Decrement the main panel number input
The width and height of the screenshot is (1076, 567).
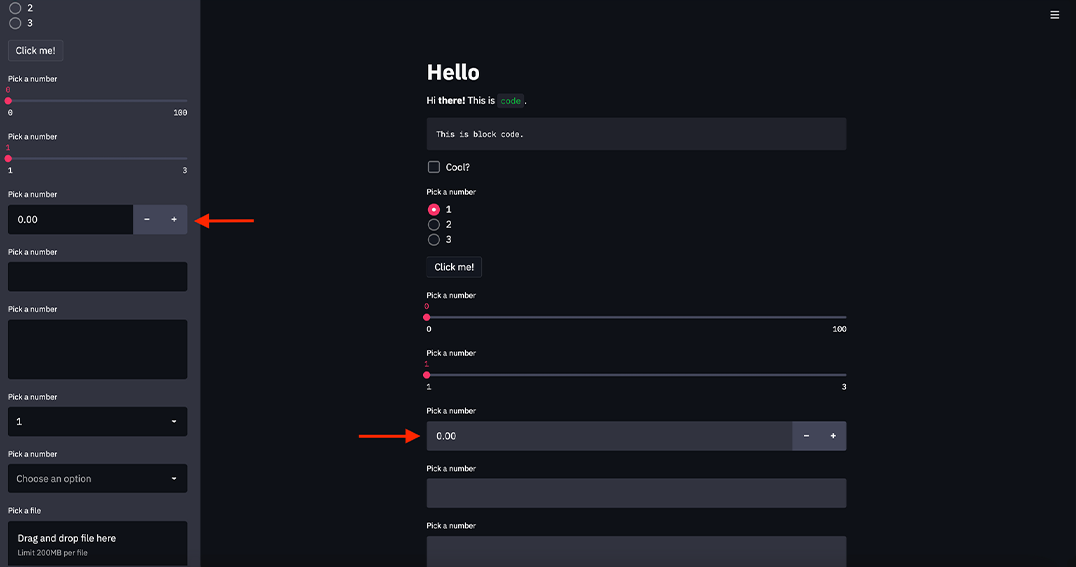[806, 436]
